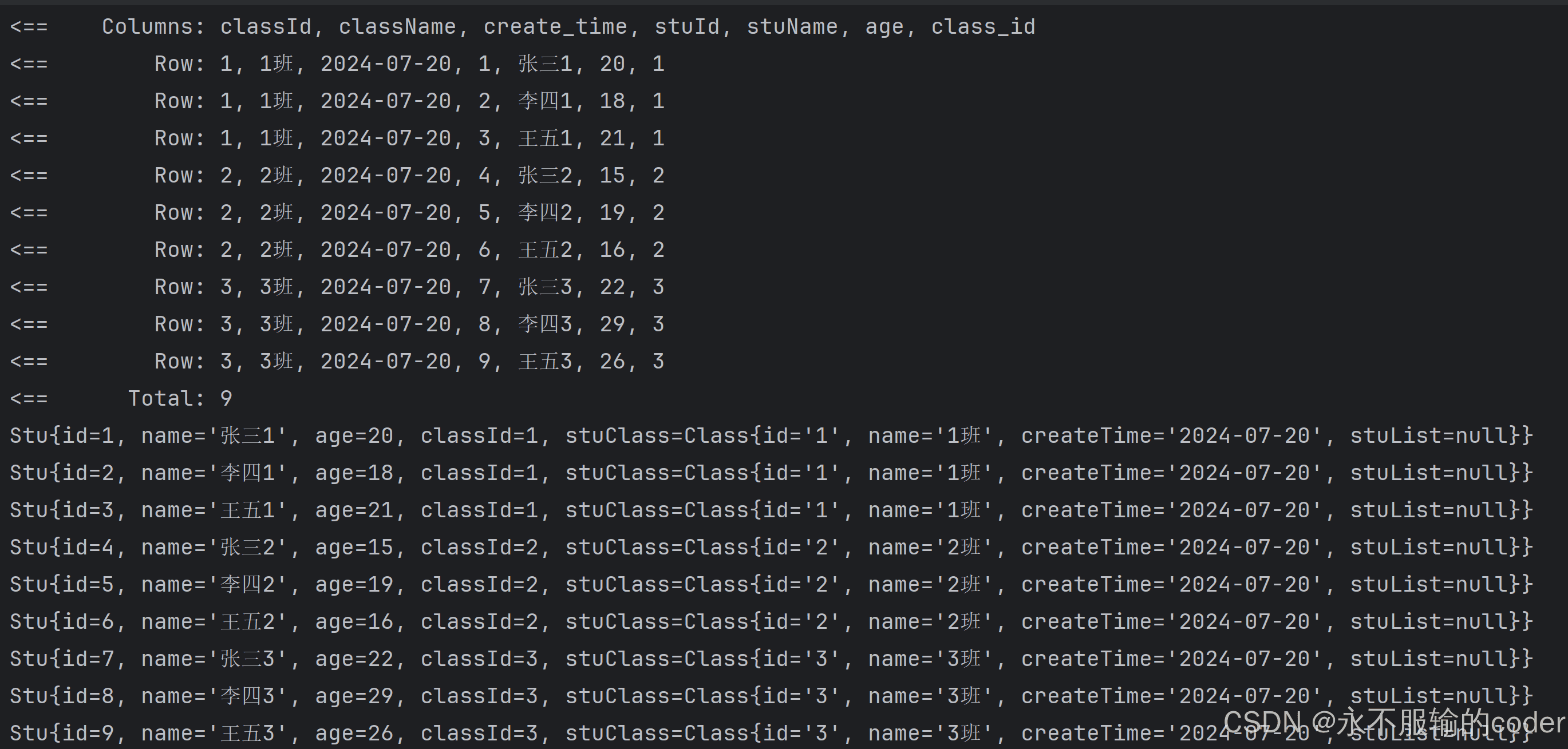Screen dimensions: 1568x749
Task: Click the Stu{id=3 output line
Action: (x=771, y=510)
